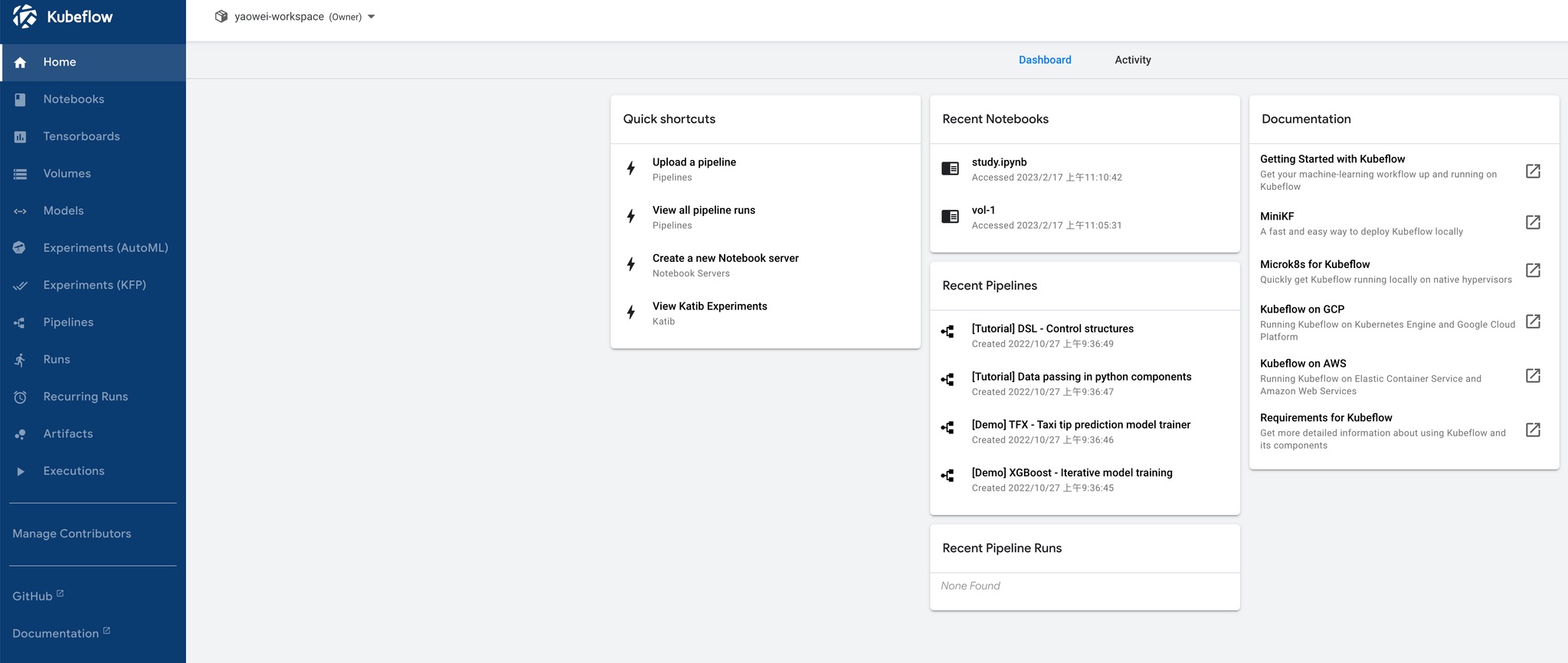
Task: Click the Runs running-figure icon in sidebar
Action: tap(20, 360)
